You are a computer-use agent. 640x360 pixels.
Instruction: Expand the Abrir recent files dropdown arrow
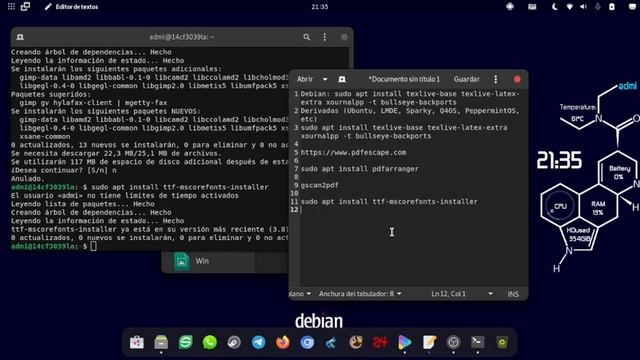[325, 79]
